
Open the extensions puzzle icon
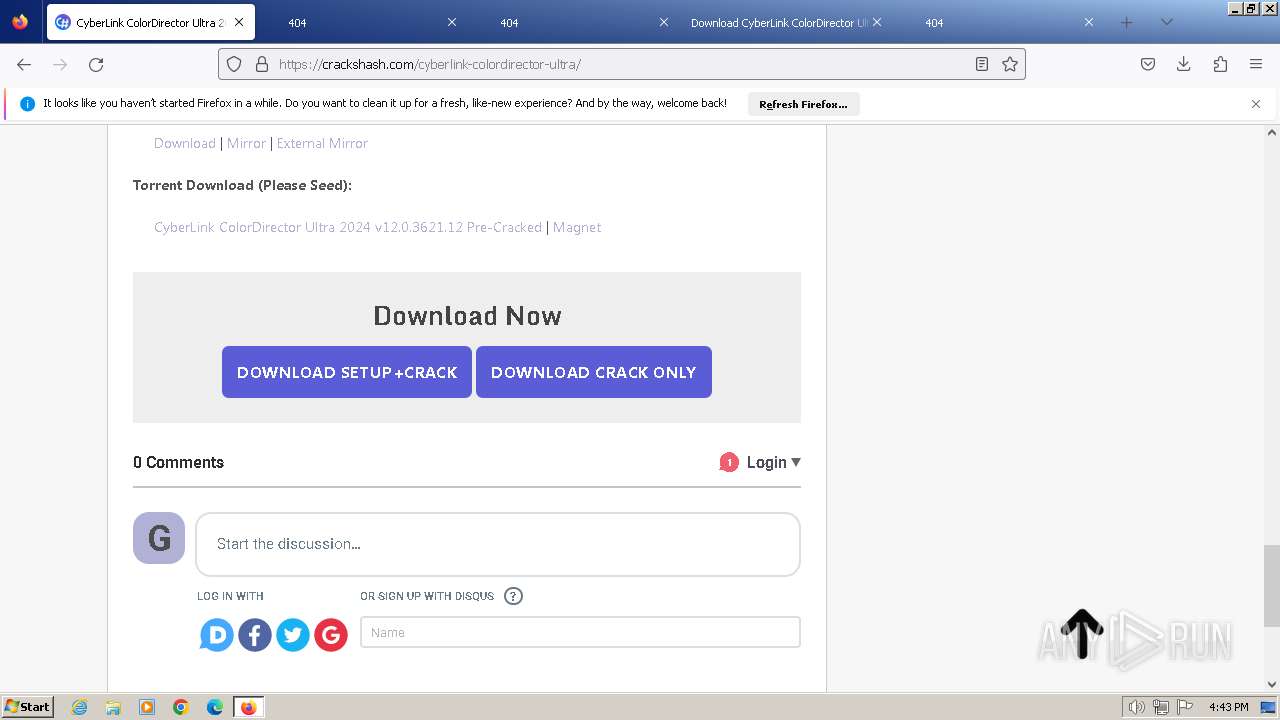pos(1220,64)
